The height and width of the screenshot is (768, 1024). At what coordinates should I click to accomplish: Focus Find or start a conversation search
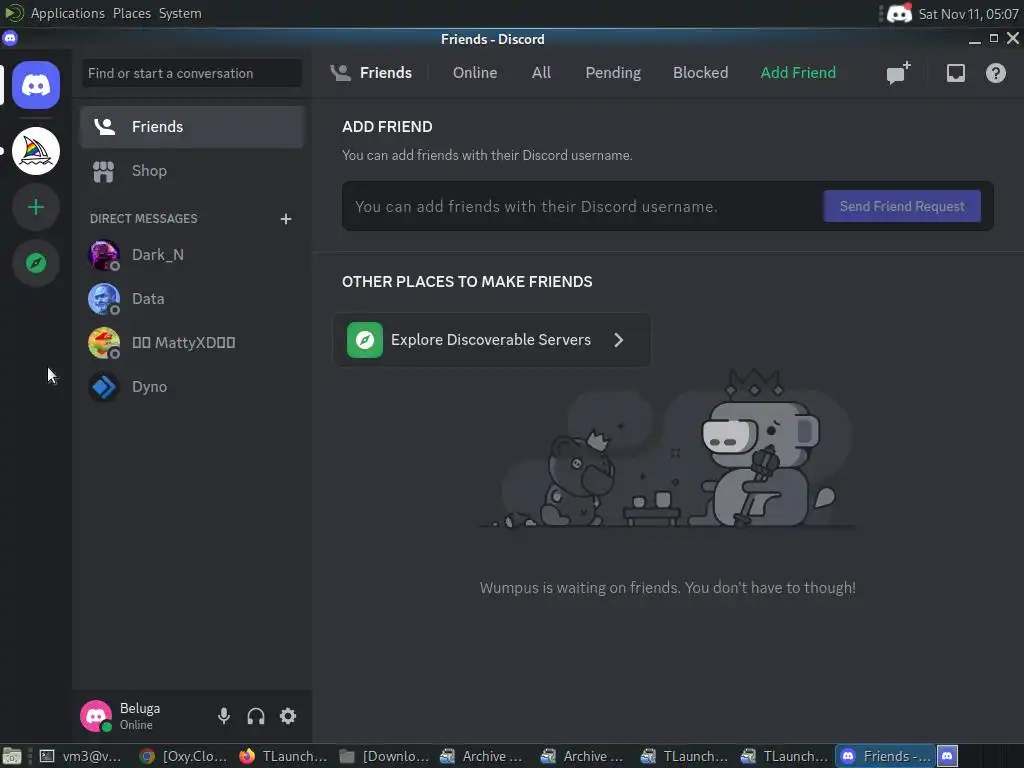tap(191, 73)
